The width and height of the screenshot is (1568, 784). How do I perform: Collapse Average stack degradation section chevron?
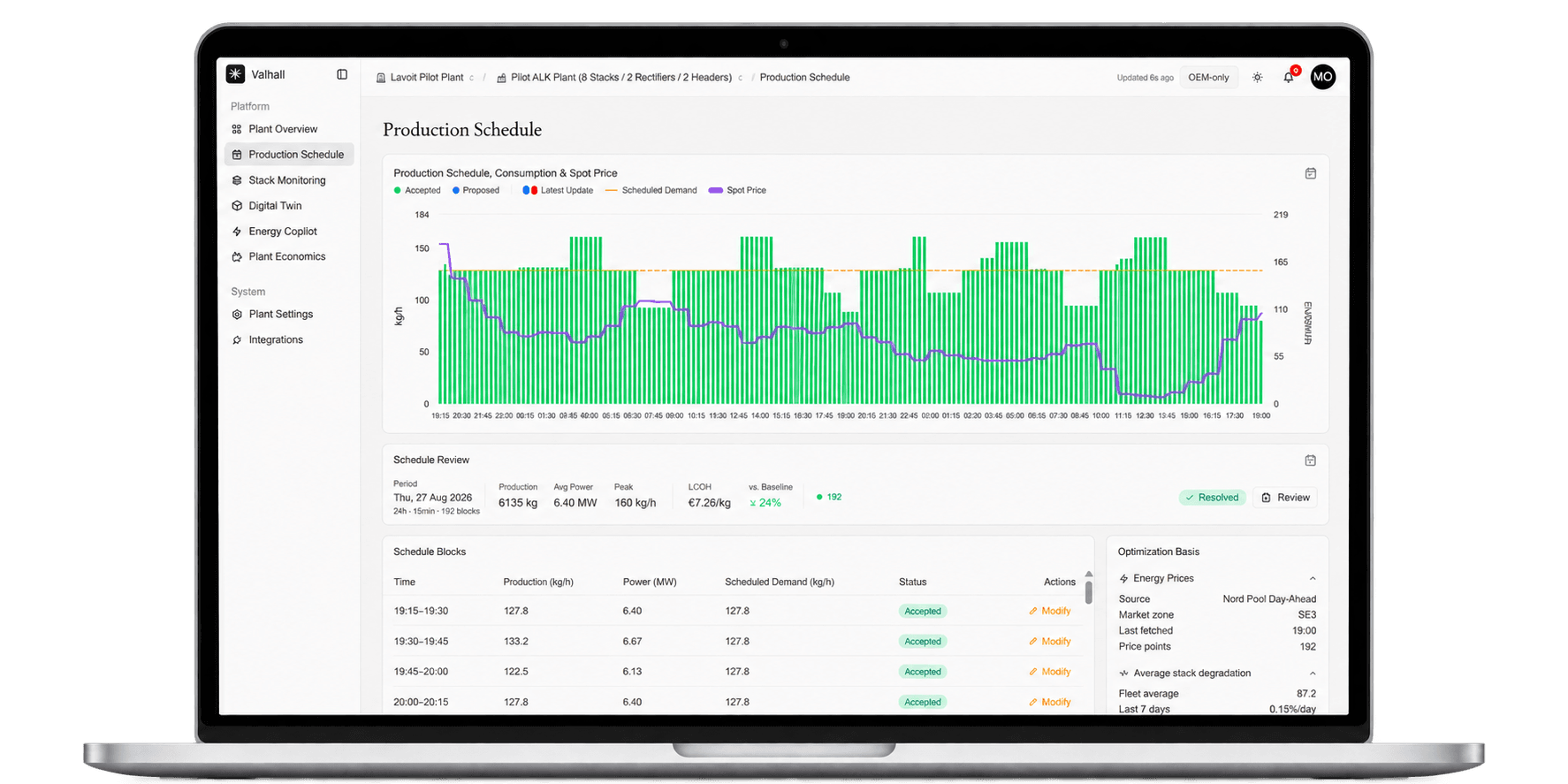(1313, 674)
